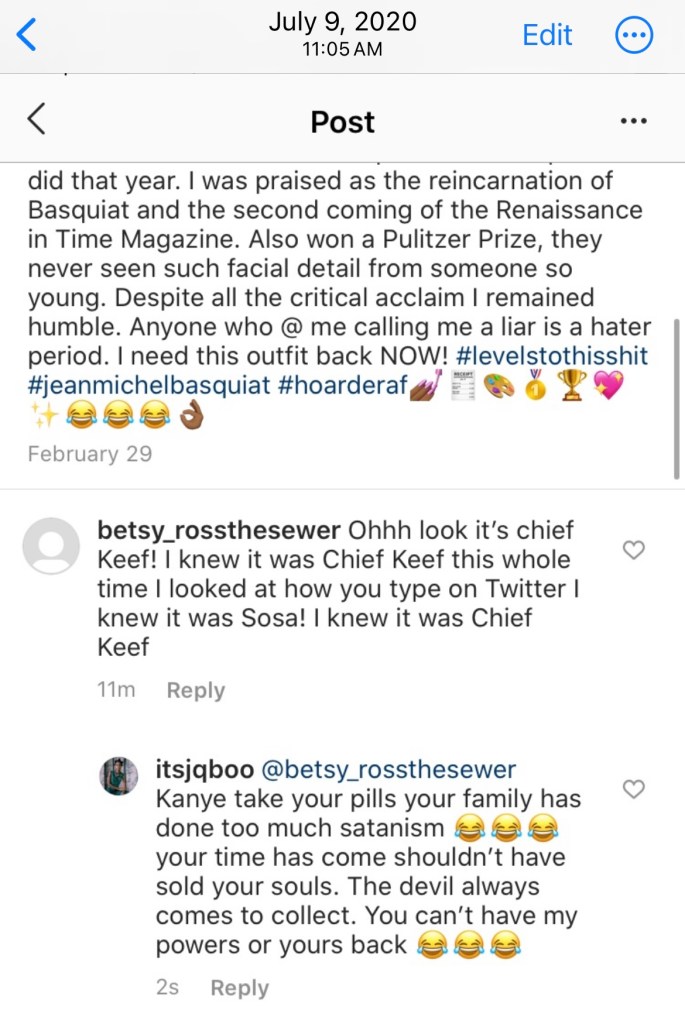Image resolution: width=685 pixels, height=1024 pixels.
Task: Open betsy_rossthesewer's gray profile avatar
Action: (50, 546)
